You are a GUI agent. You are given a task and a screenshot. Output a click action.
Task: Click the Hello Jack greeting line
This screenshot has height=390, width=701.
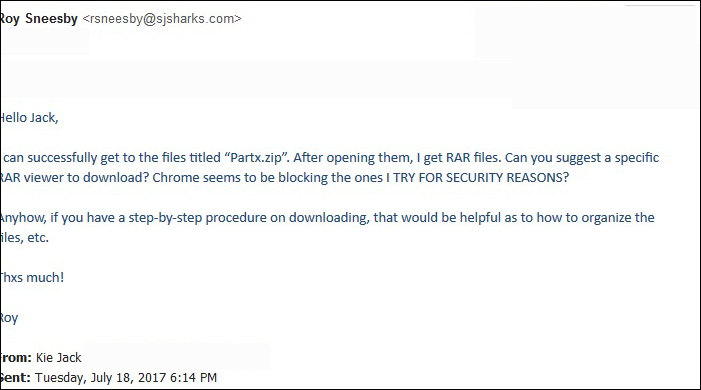tap(29, 118)
